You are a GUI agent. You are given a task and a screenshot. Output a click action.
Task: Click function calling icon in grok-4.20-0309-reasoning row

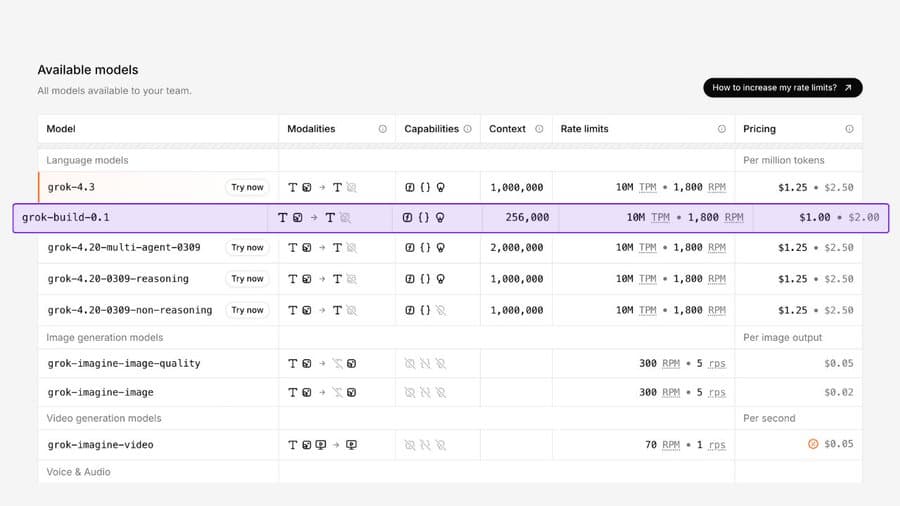(410, 279)
